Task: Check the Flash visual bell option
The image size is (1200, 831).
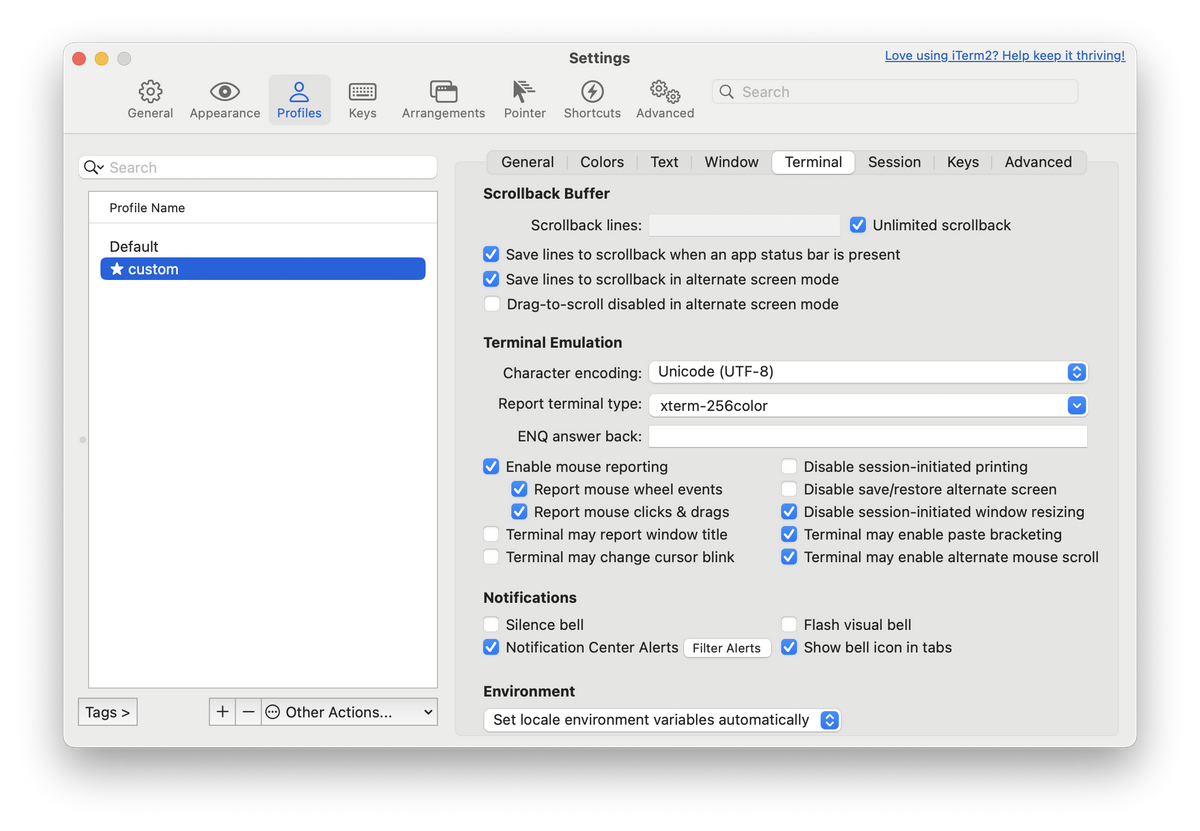Action: click(x=789, y=624)
